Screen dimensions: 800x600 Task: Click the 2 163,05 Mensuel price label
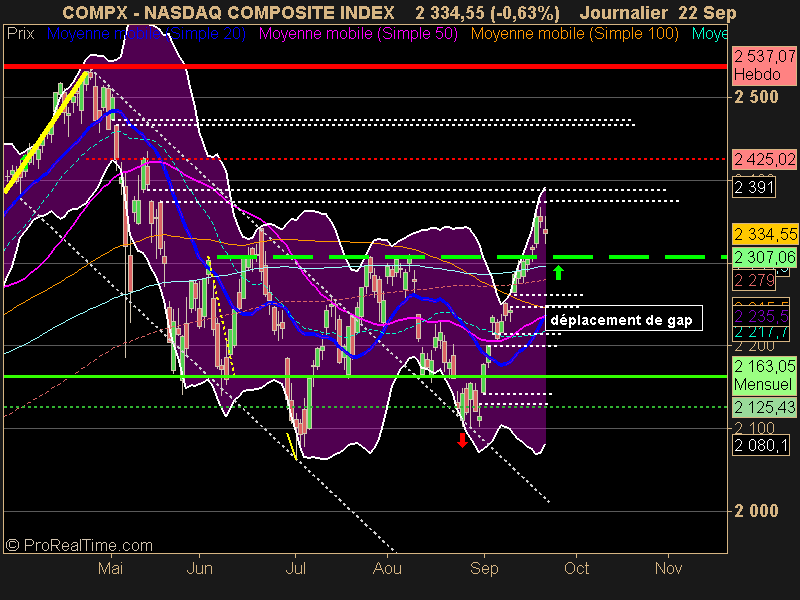[764, 375]
